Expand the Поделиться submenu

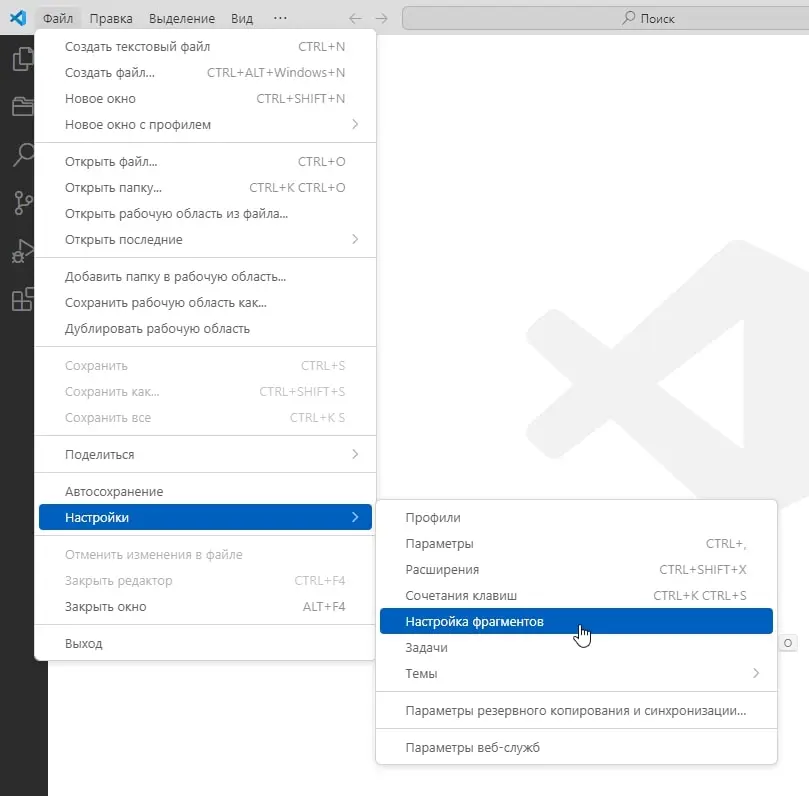(x=205, y=454)
